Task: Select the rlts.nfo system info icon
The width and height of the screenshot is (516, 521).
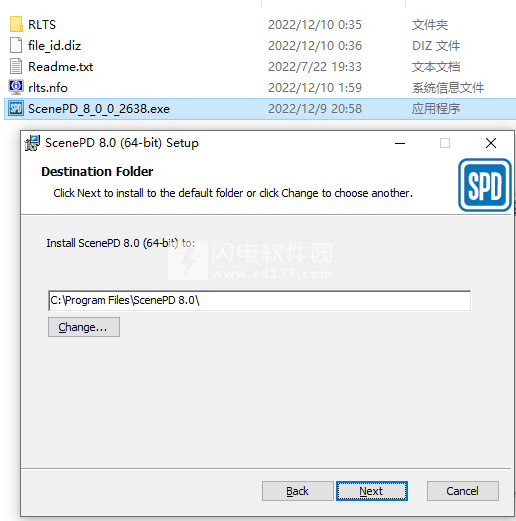Action: click(16, 87)
